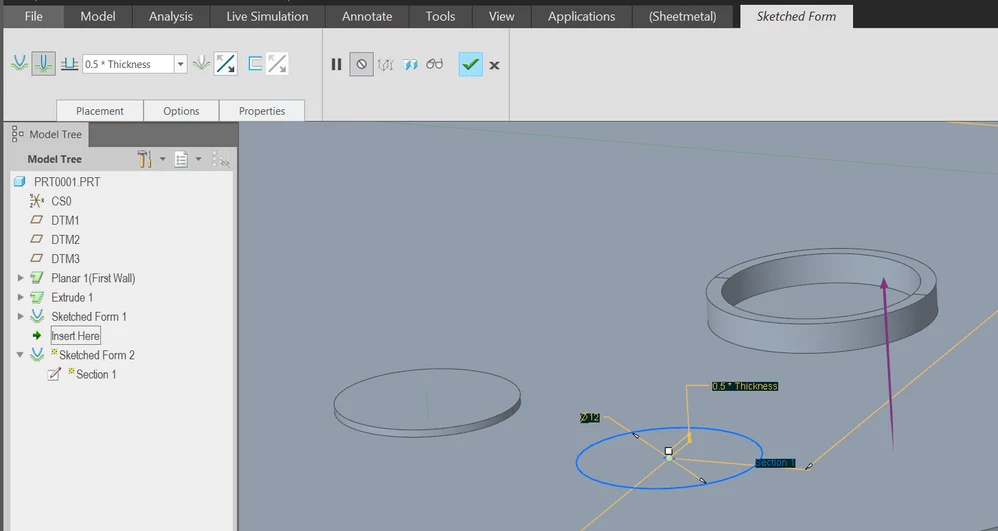Open the Properties panel tab

tap(262, 111)
